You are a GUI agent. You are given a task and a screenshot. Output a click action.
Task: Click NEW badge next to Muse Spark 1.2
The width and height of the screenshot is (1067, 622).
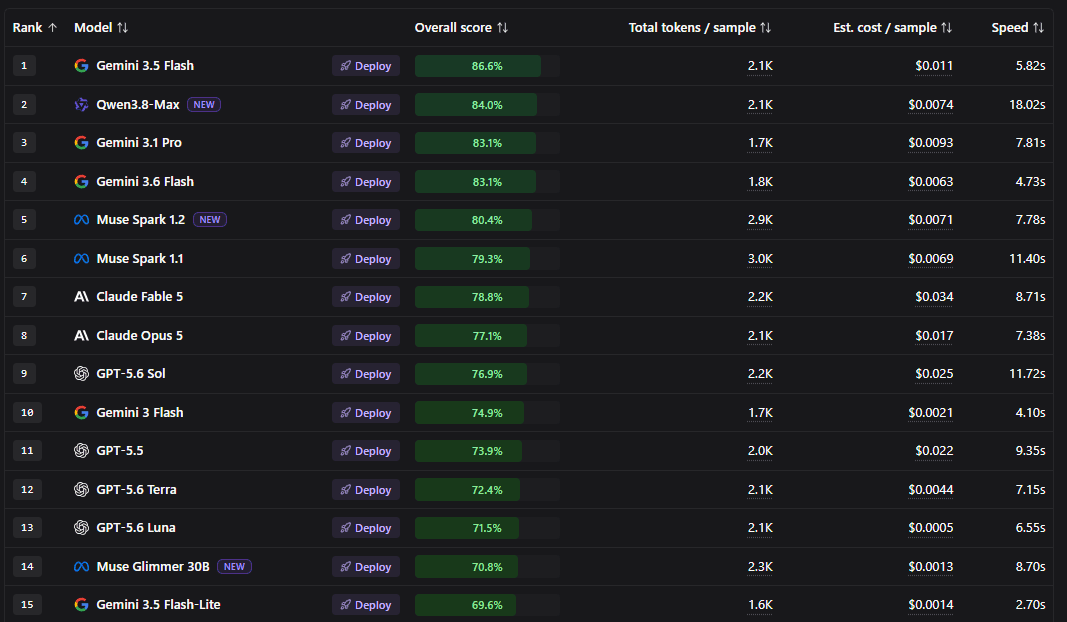coord(210,220)
